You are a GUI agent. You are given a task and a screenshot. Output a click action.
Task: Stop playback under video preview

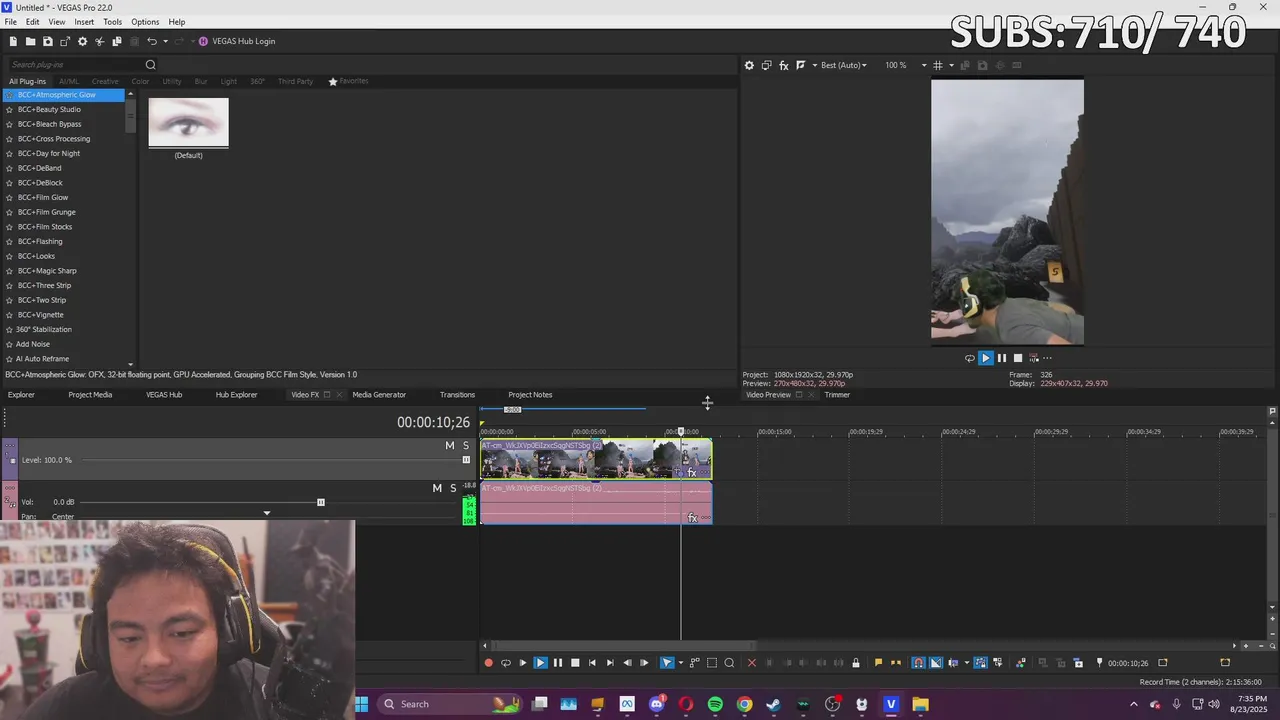click(1018, 358)
